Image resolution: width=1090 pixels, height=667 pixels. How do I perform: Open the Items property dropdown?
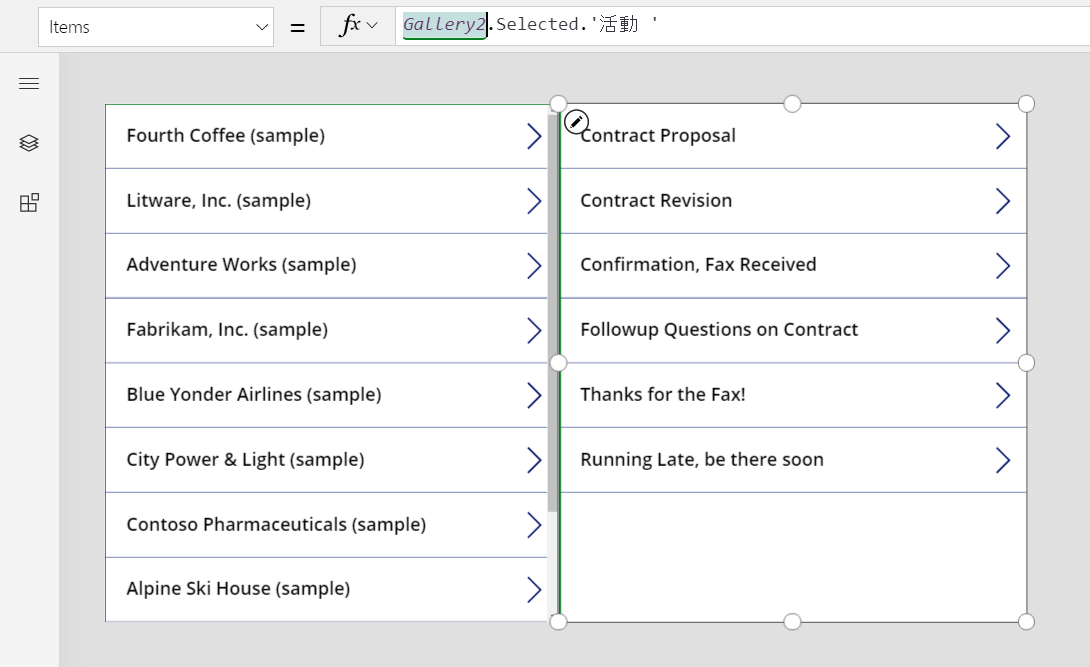pos(156,27)
